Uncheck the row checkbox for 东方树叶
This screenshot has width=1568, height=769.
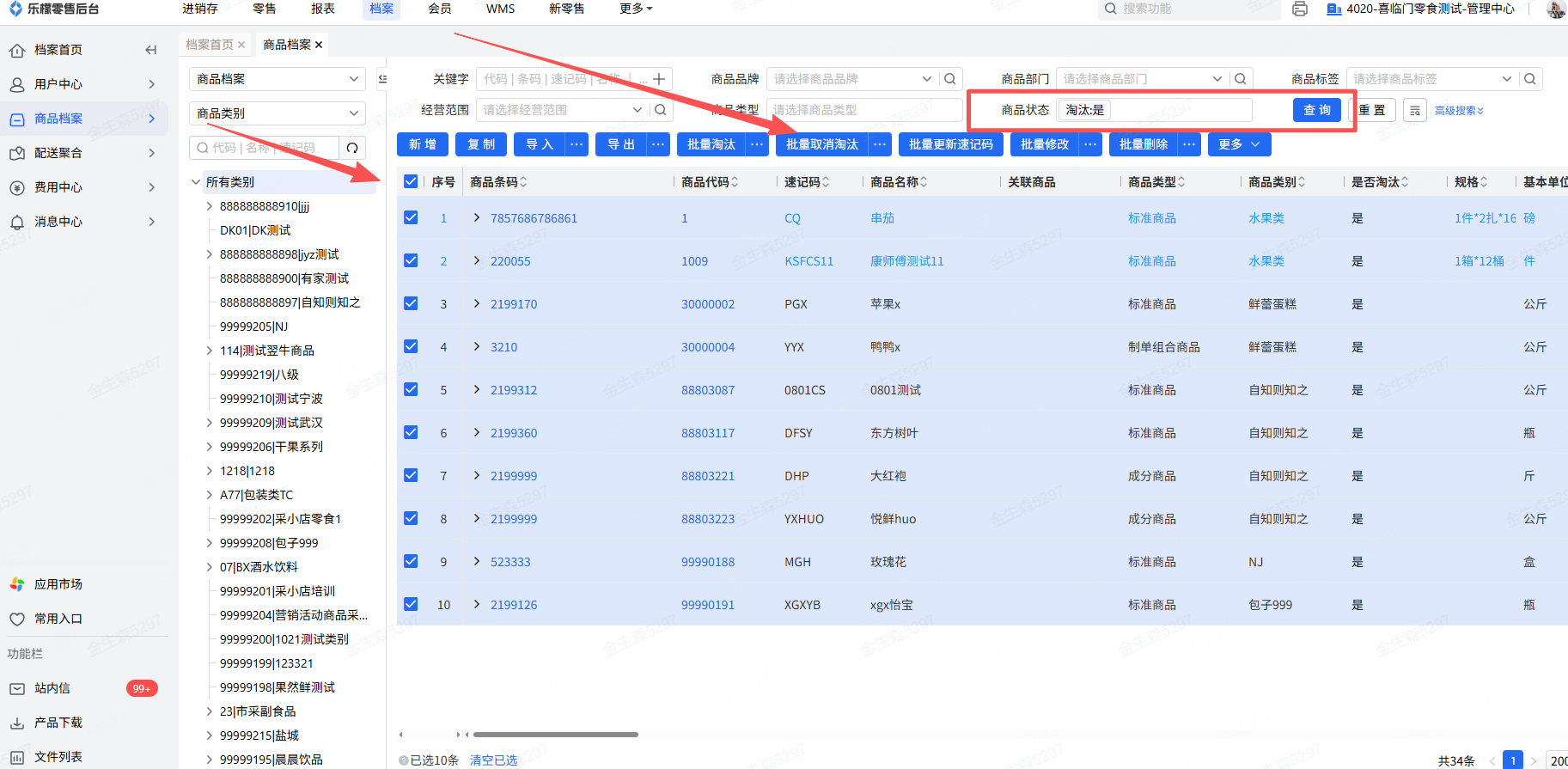[x=411, y=432]
